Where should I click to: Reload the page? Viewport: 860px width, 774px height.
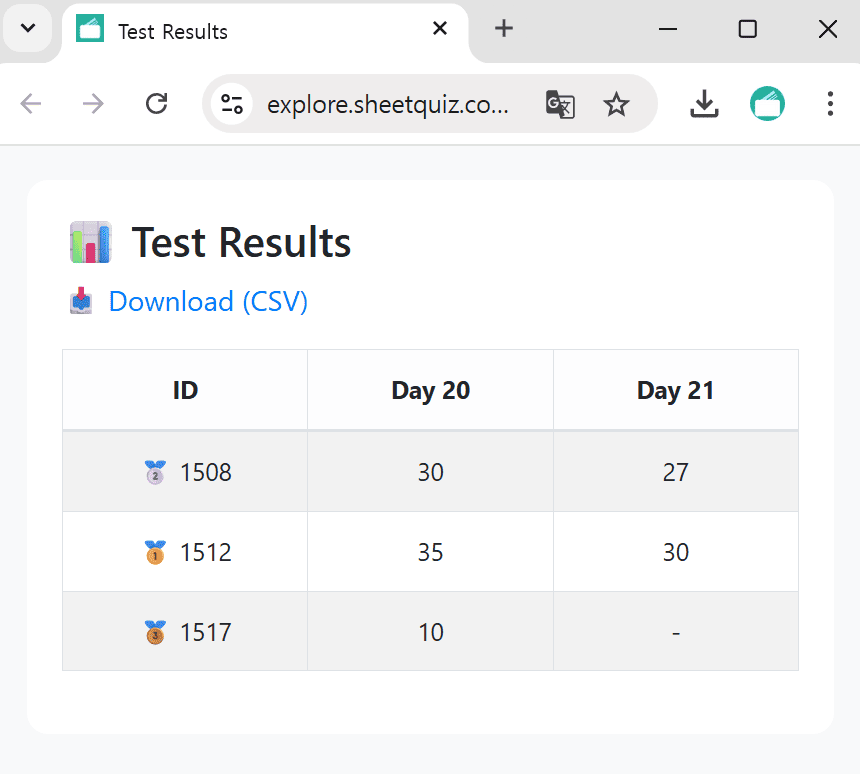pyautogui.click(x=156, y=104)
